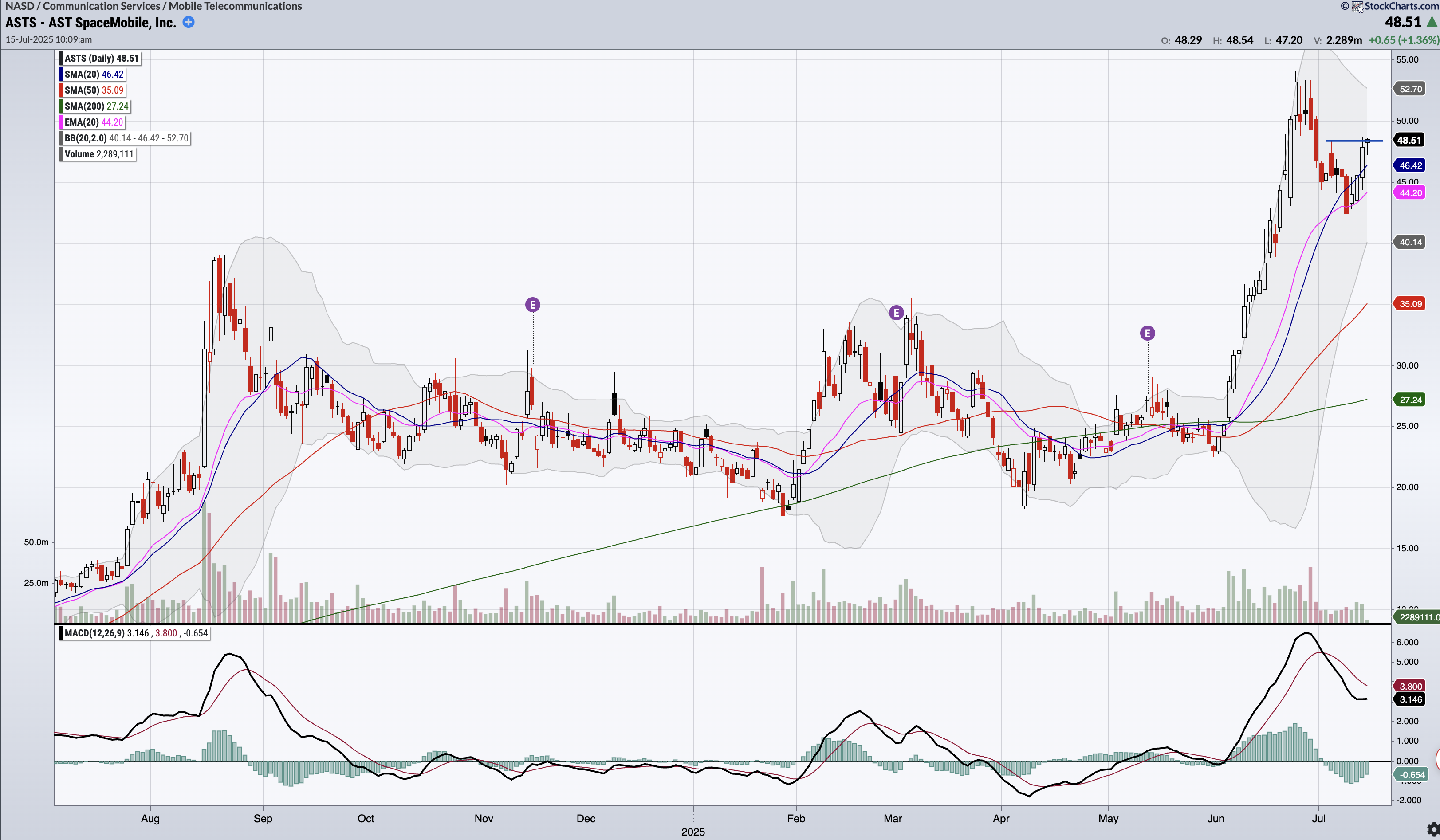Click the 6.000 MACD scale label
The image size is (1440, 840).
(1407, 642)
